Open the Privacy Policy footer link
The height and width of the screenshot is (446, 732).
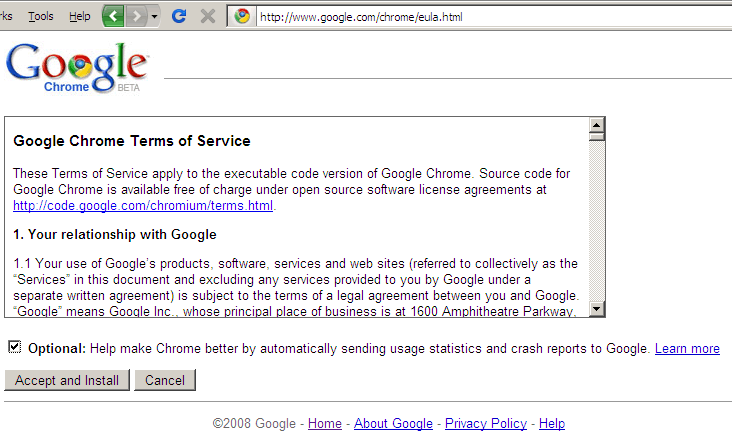coord(485,424)
